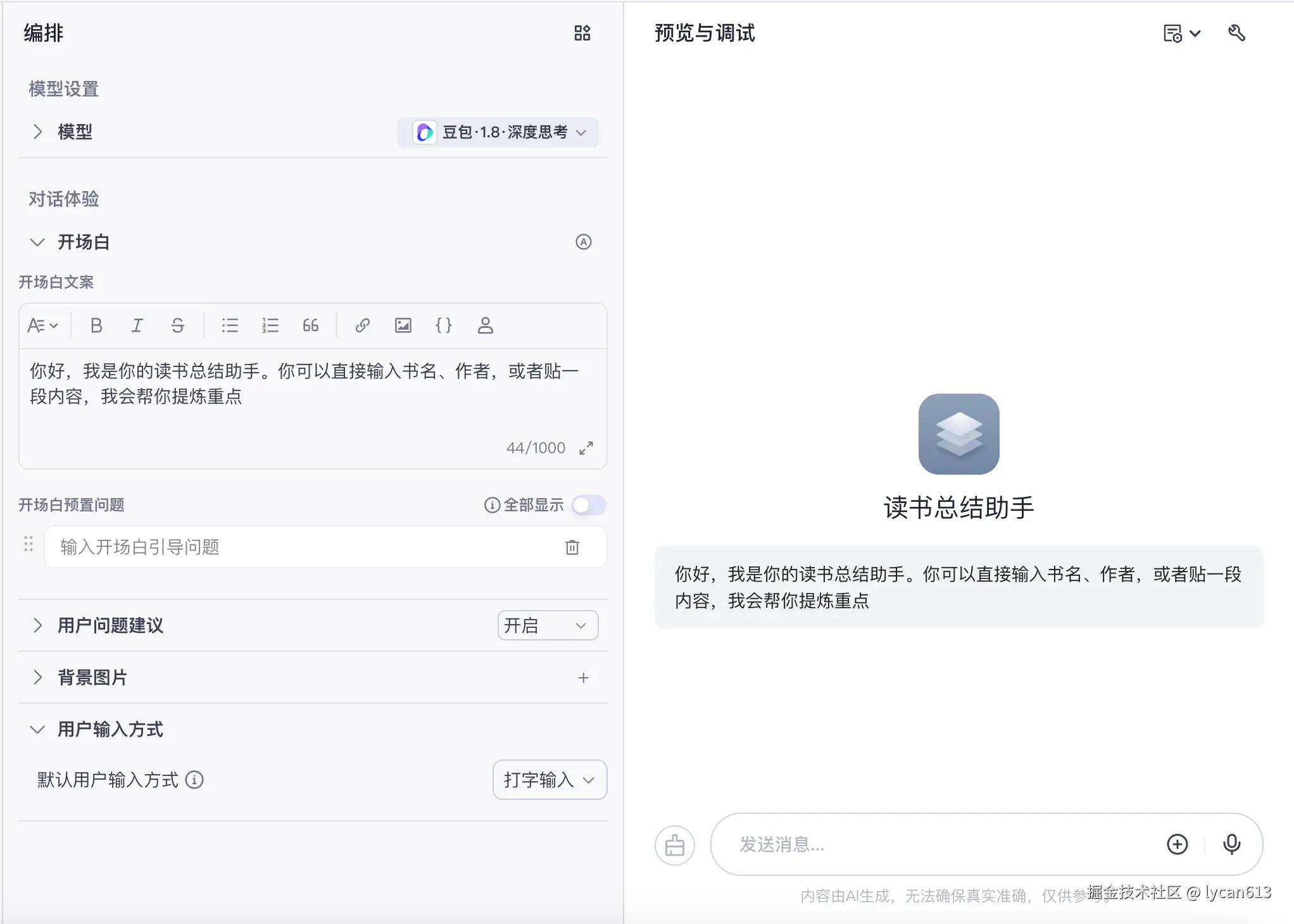The width and height of the screenshot is (1294, 924).
Task: Insert a variable with curly braces icon
Action: pyautogui.click(x=444, y=325)
